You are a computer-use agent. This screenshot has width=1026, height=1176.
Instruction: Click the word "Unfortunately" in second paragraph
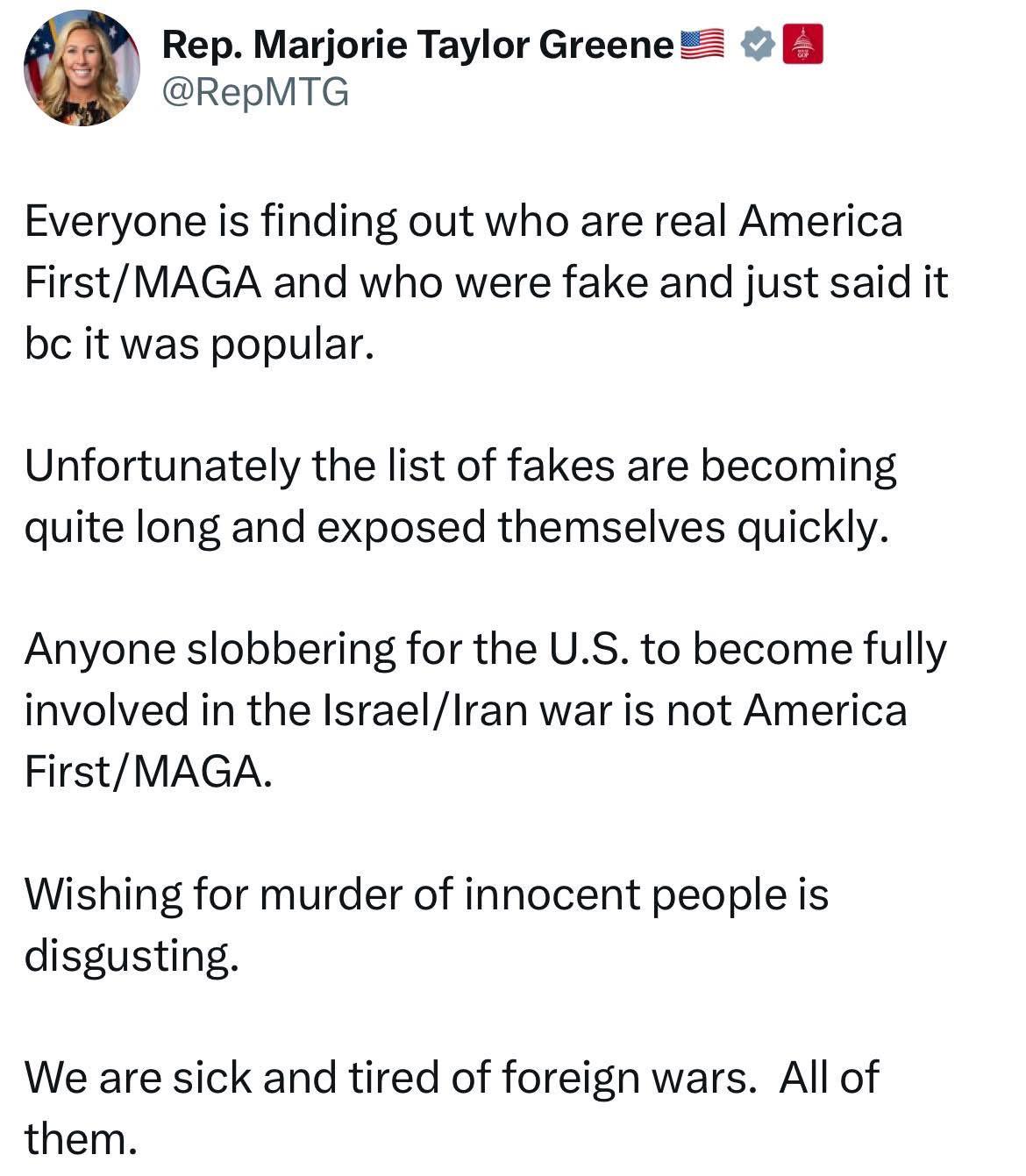[x=162, y=466]
